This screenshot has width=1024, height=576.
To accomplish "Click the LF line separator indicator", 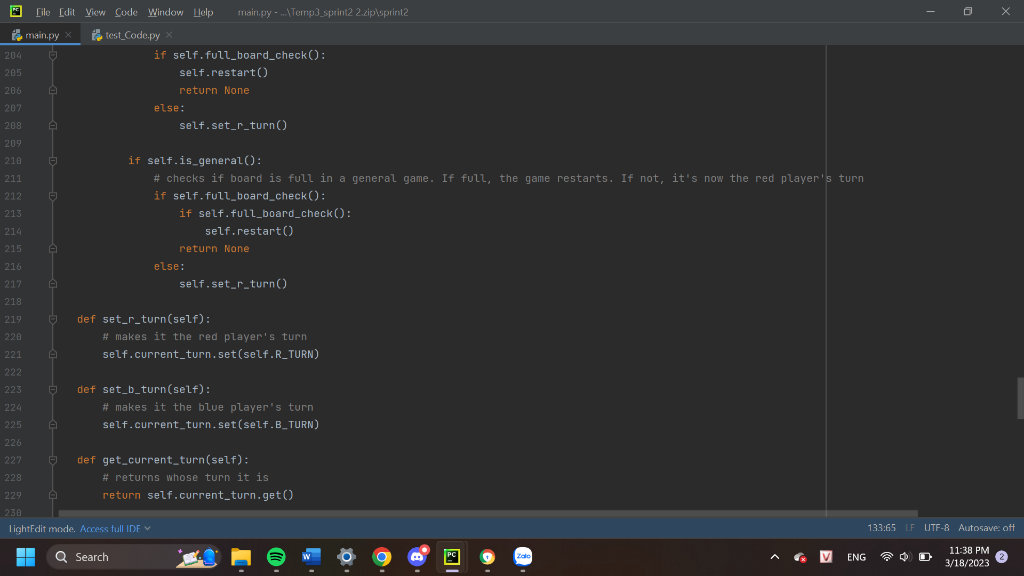I will coord(910,528).
